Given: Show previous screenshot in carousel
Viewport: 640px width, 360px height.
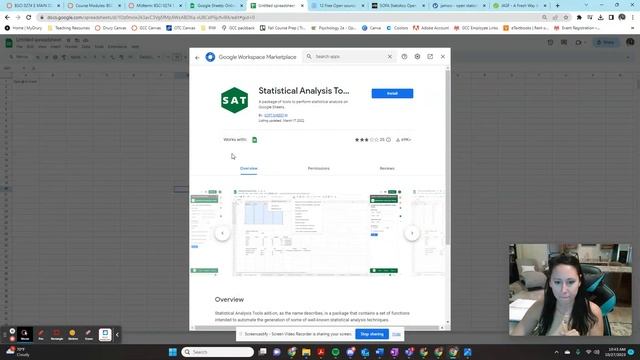Looking at the screenshot, I should [x=222, y=233].
